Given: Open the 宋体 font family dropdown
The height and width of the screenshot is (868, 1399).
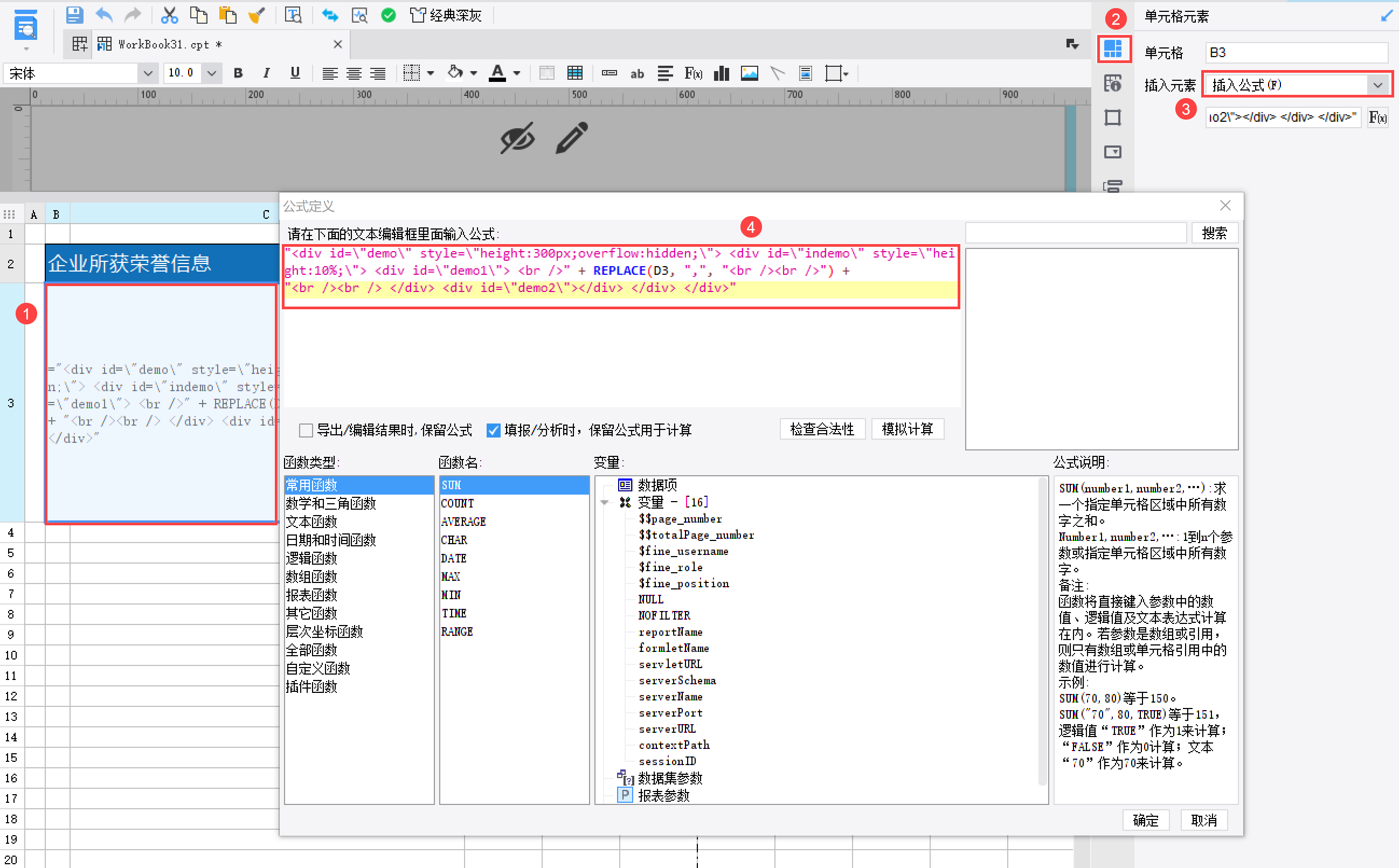Looking at the screenshot, I should pyautogui.click(x=148, y=73).
